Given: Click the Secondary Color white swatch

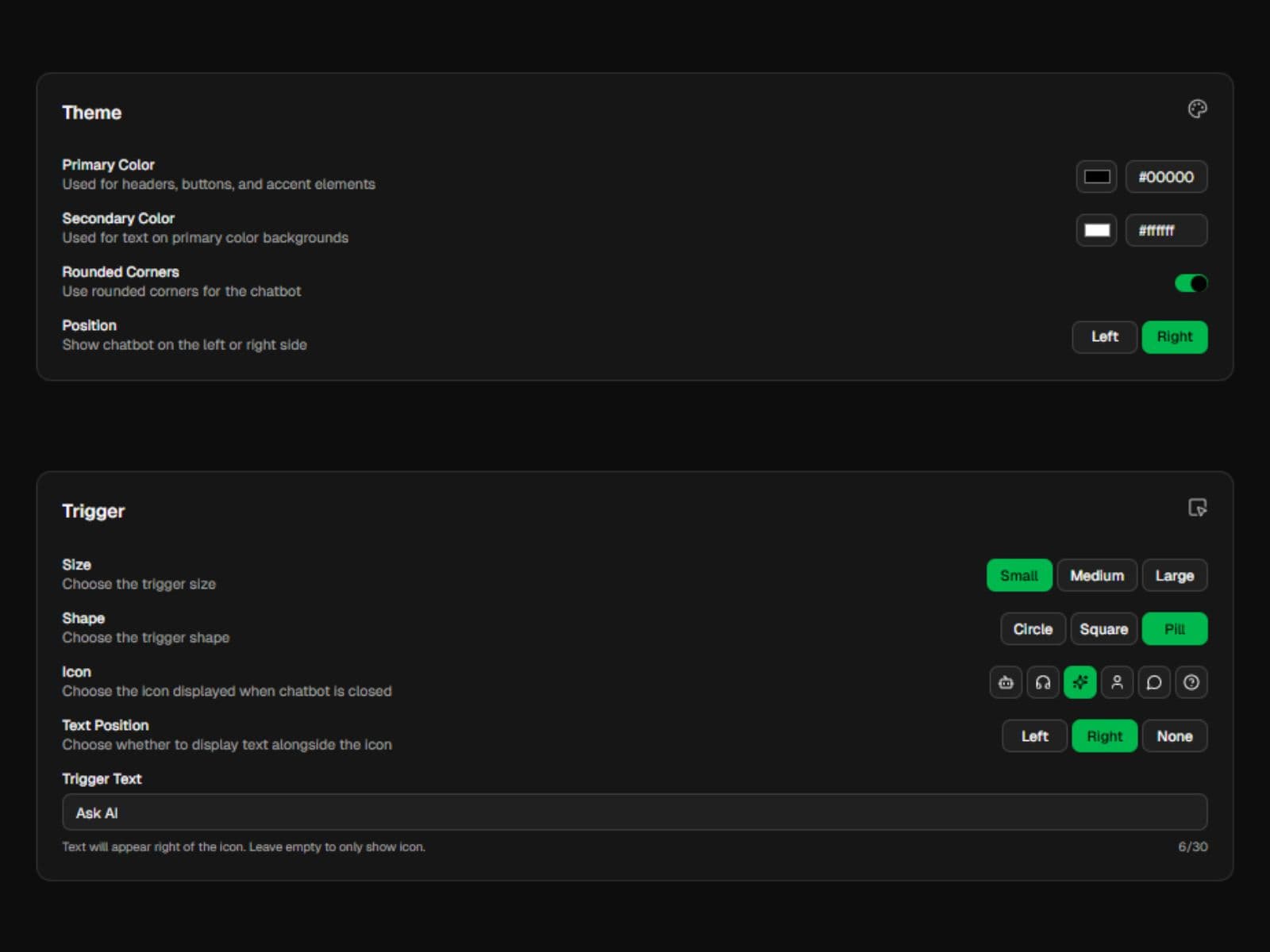Looking at the screenshot, I should click(x=1096, y=230).
